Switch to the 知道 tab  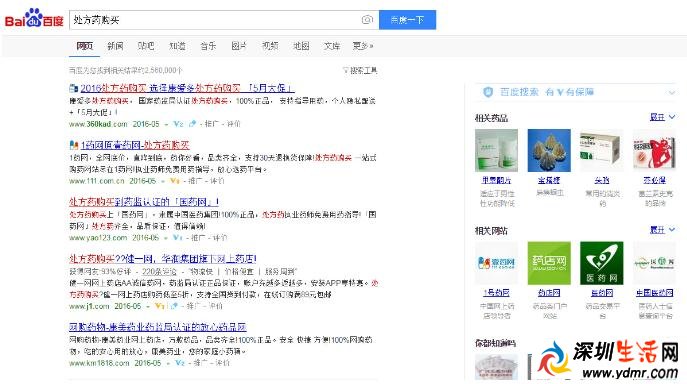pyautogui.click(x=177, y=46)
